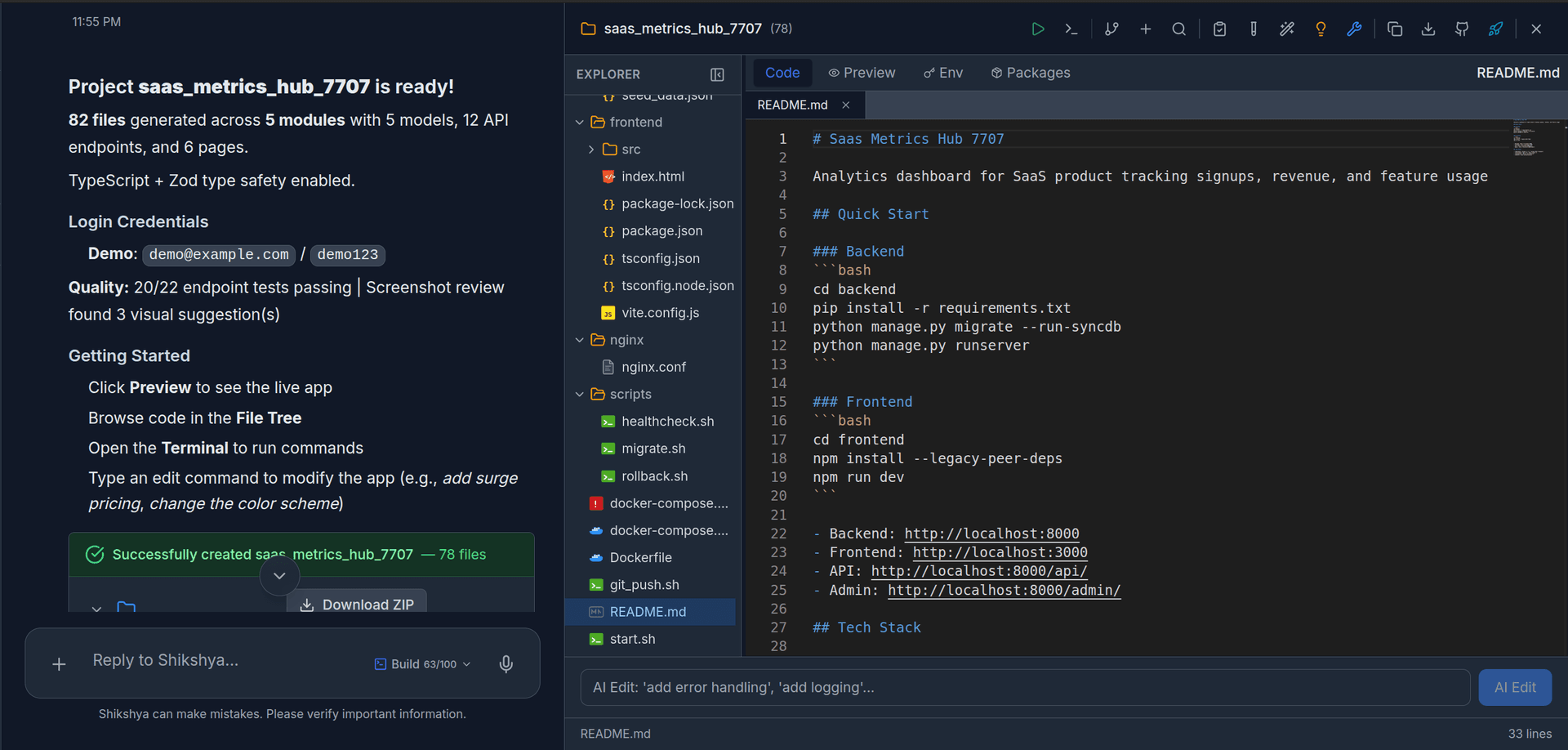1568x750 pixels.
Task: Add attachment with the plus in reply box
Action: pyautogui.click(x=59, y=664)
